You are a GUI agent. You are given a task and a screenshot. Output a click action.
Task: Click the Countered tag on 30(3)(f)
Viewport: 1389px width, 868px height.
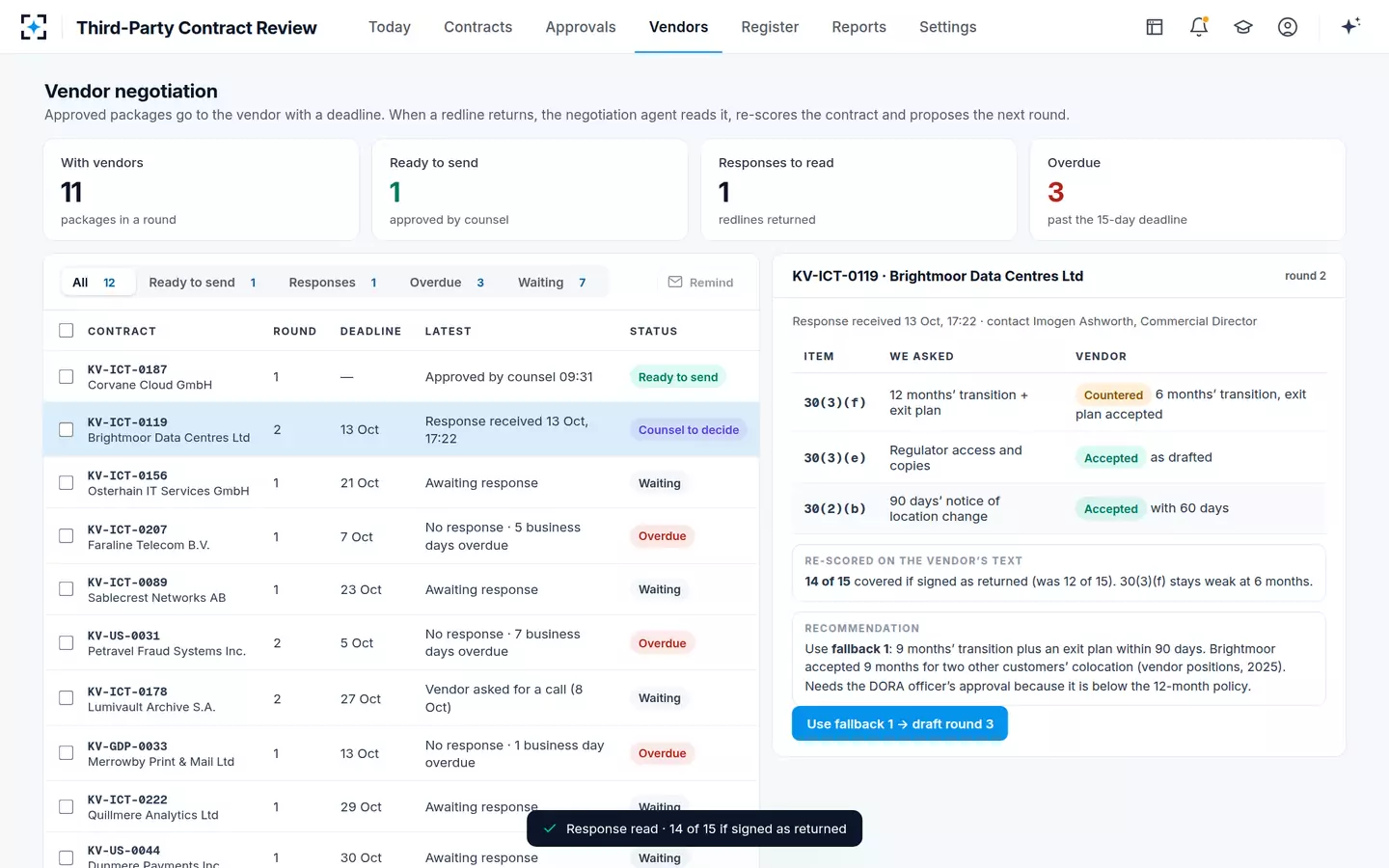tap(1113, 394)
